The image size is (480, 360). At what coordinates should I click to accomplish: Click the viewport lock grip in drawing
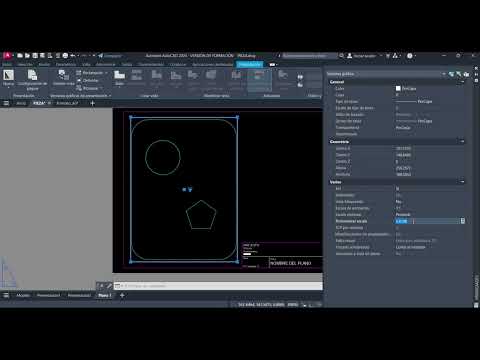(x=184, y=189)
